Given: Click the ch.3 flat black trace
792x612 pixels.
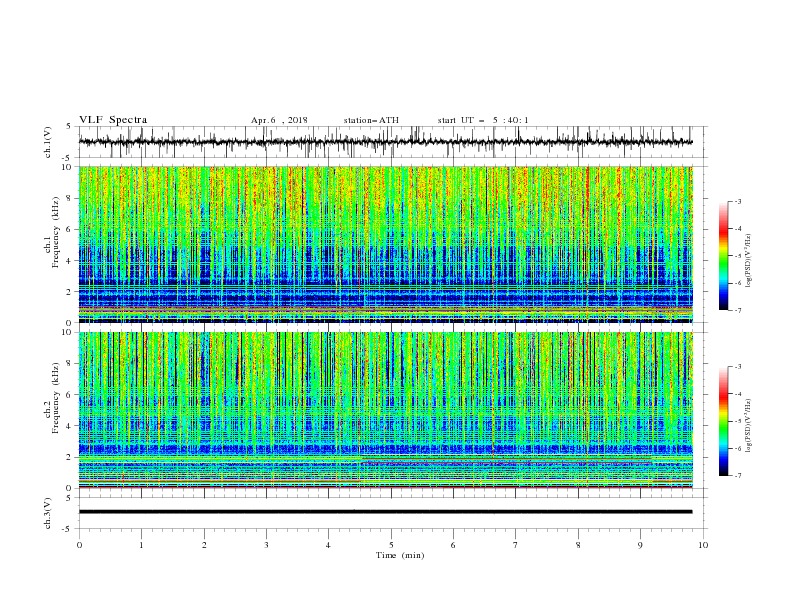Looking at the screenshot, I should (385, 512).
